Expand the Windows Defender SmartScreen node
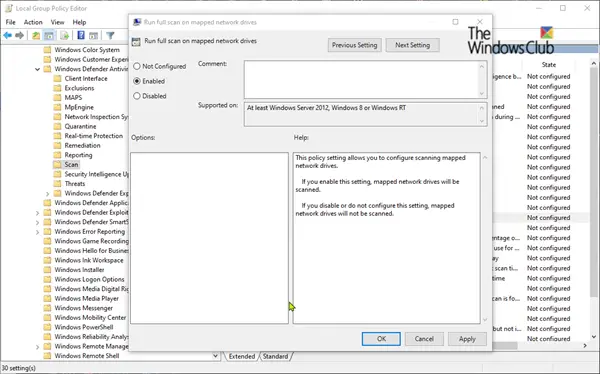 pyautogui.click(x=38, y=222)
